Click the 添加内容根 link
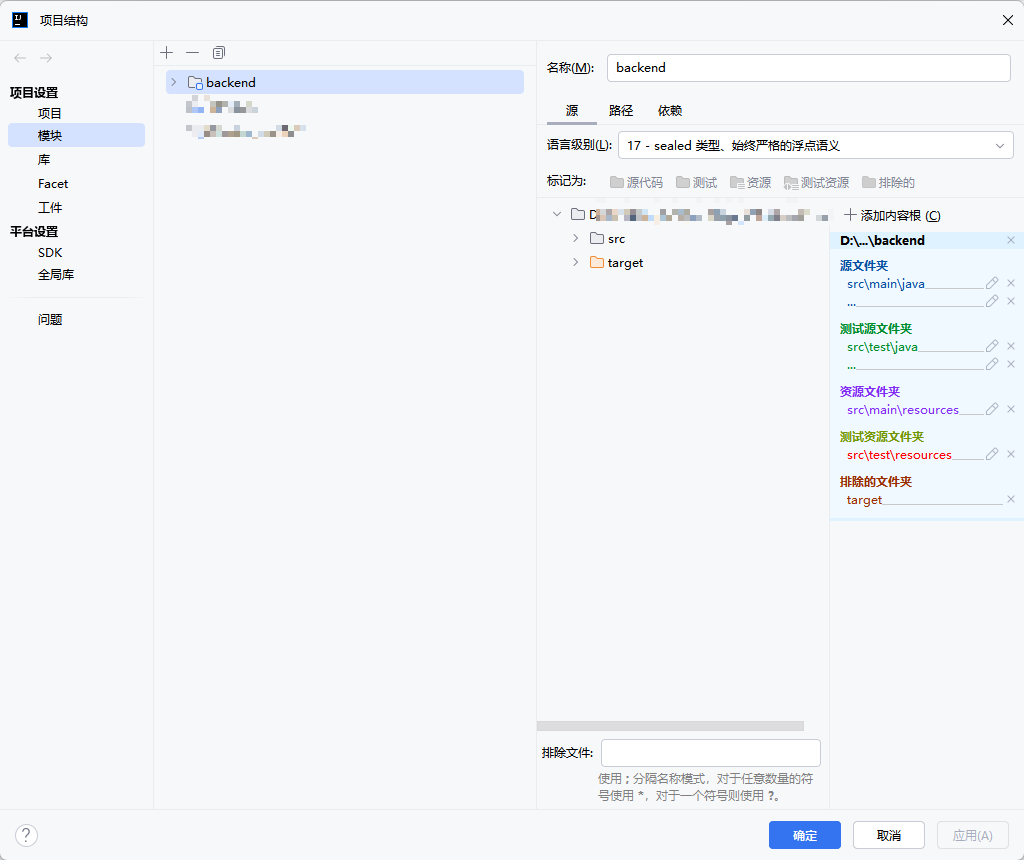Image resolution: width=1024 pixels, height=860 pixels. [890, 215]
